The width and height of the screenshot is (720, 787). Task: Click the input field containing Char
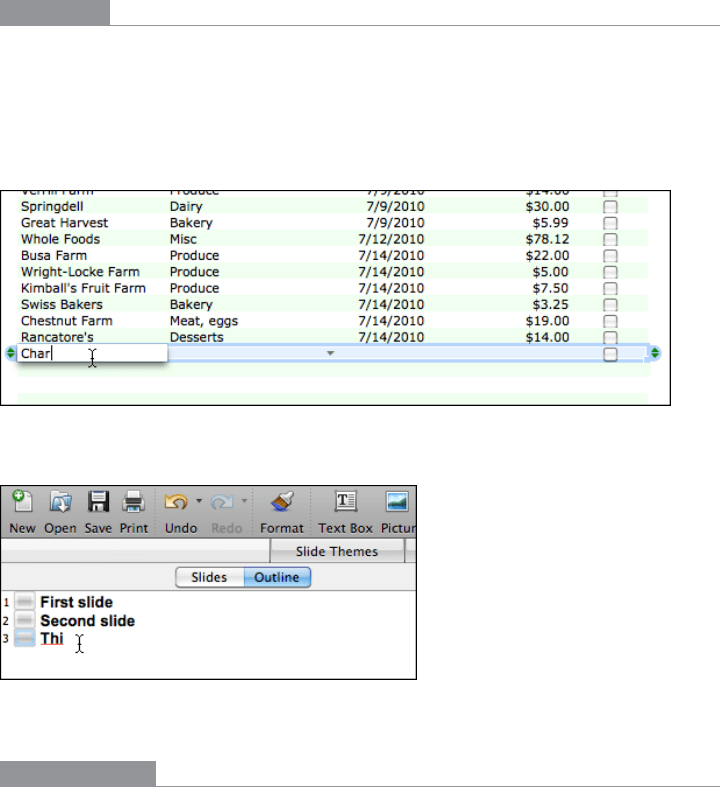pyautogui.click(x=92, y=353)
